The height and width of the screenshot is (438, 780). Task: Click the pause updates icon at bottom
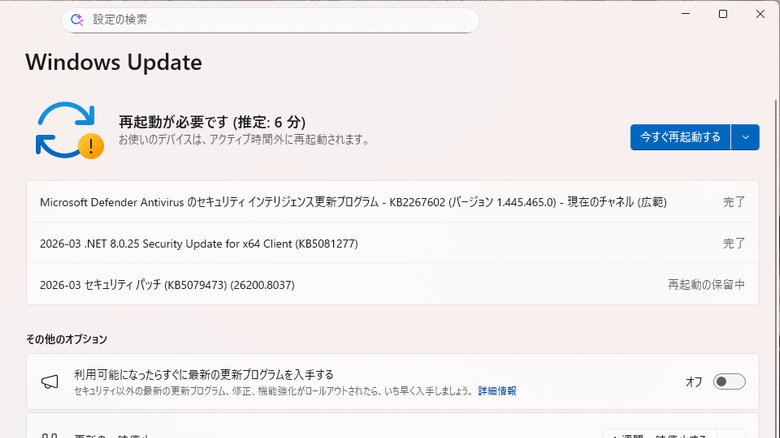(x=50, y=435)
